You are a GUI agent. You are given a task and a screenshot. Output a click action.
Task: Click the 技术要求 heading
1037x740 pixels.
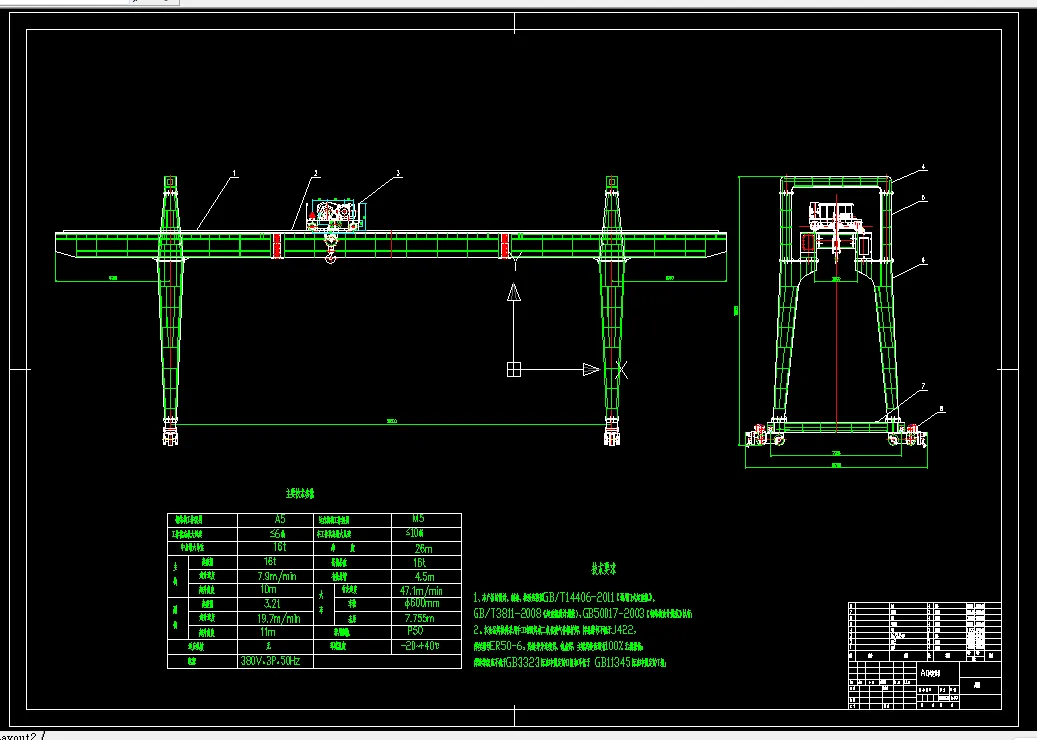(603, 568)
